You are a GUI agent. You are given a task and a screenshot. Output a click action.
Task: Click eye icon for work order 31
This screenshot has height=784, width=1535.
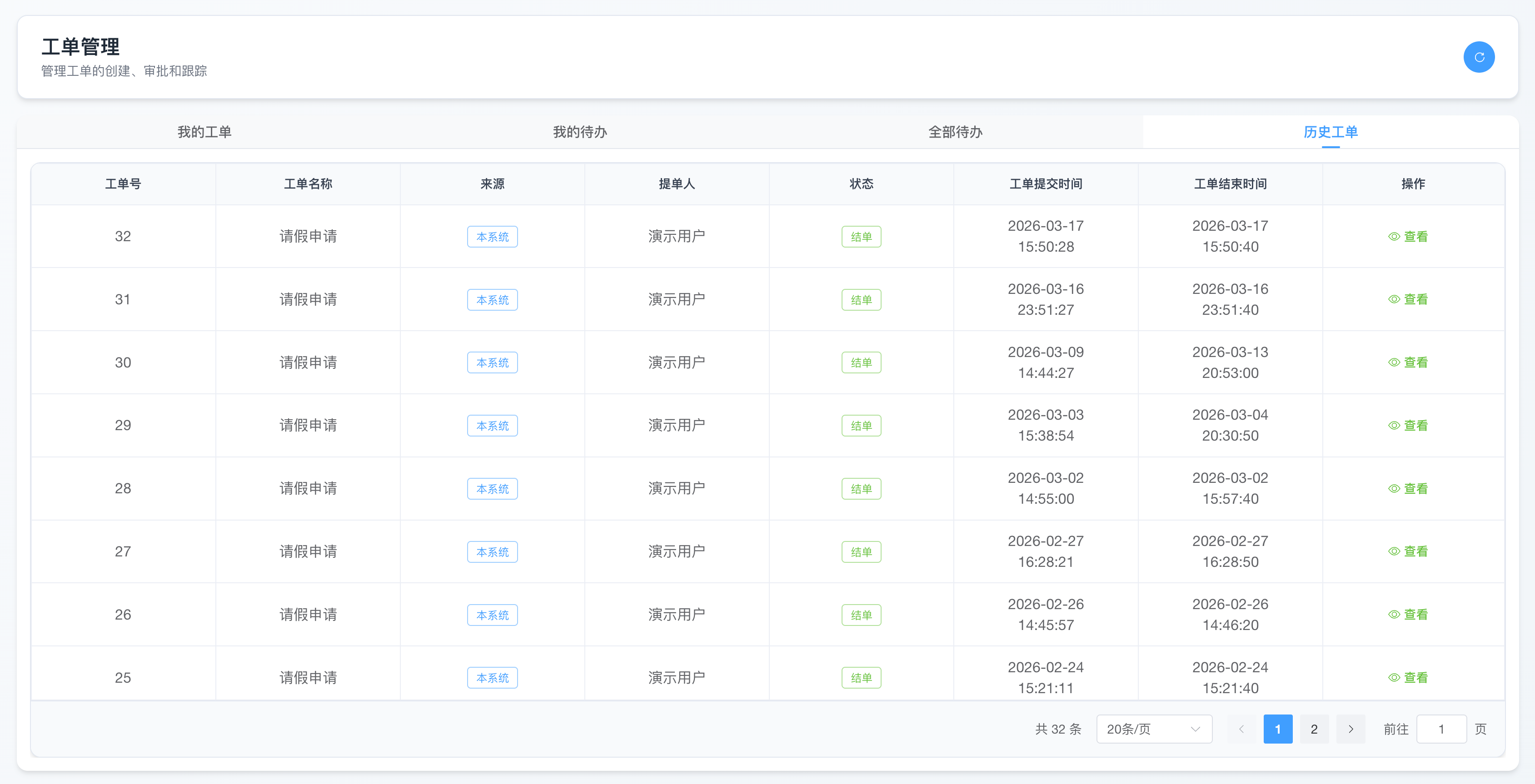[x=1394, y=300]
